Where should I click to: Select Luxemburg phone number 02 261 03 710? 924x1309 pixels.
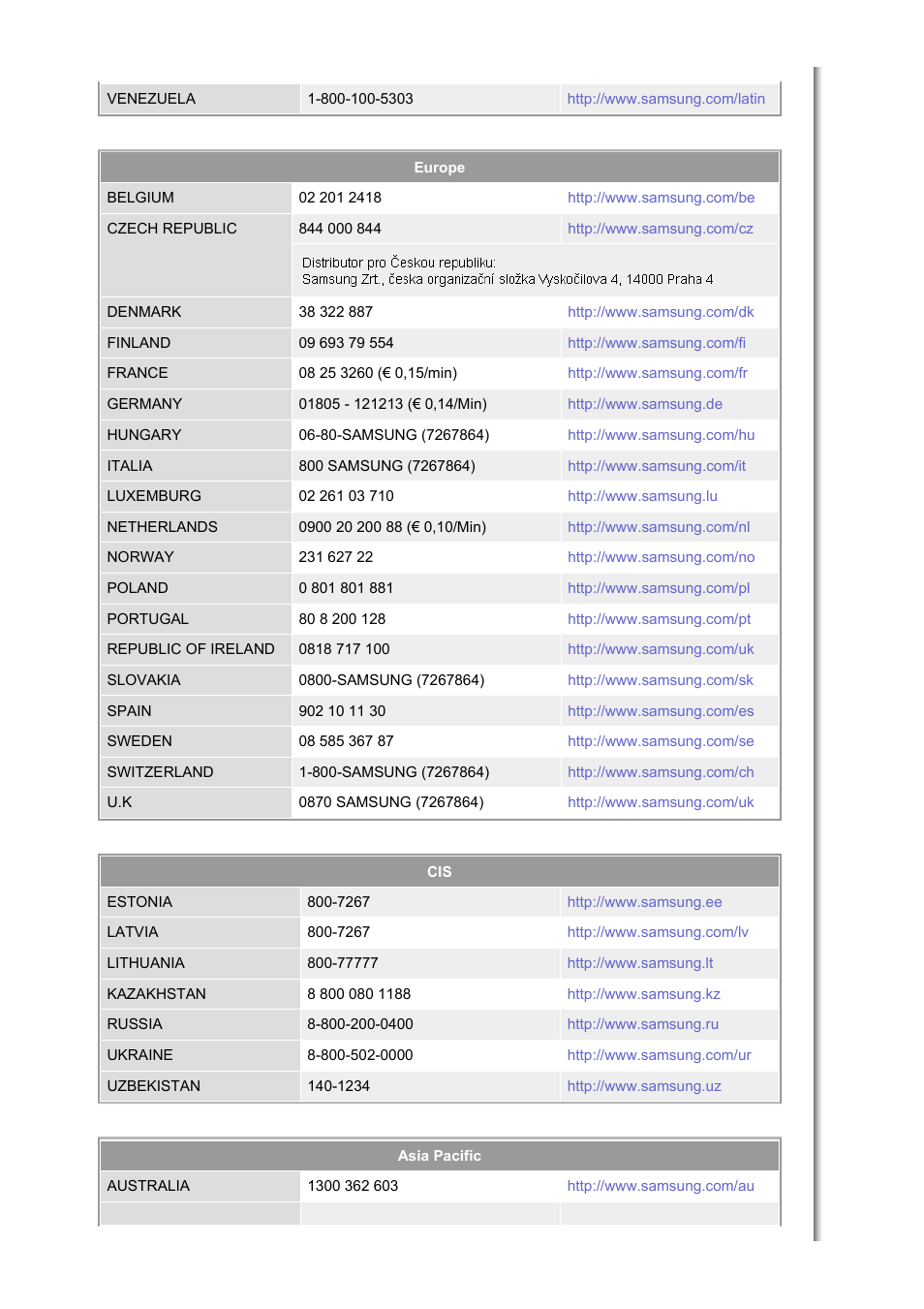click(346, 496)
